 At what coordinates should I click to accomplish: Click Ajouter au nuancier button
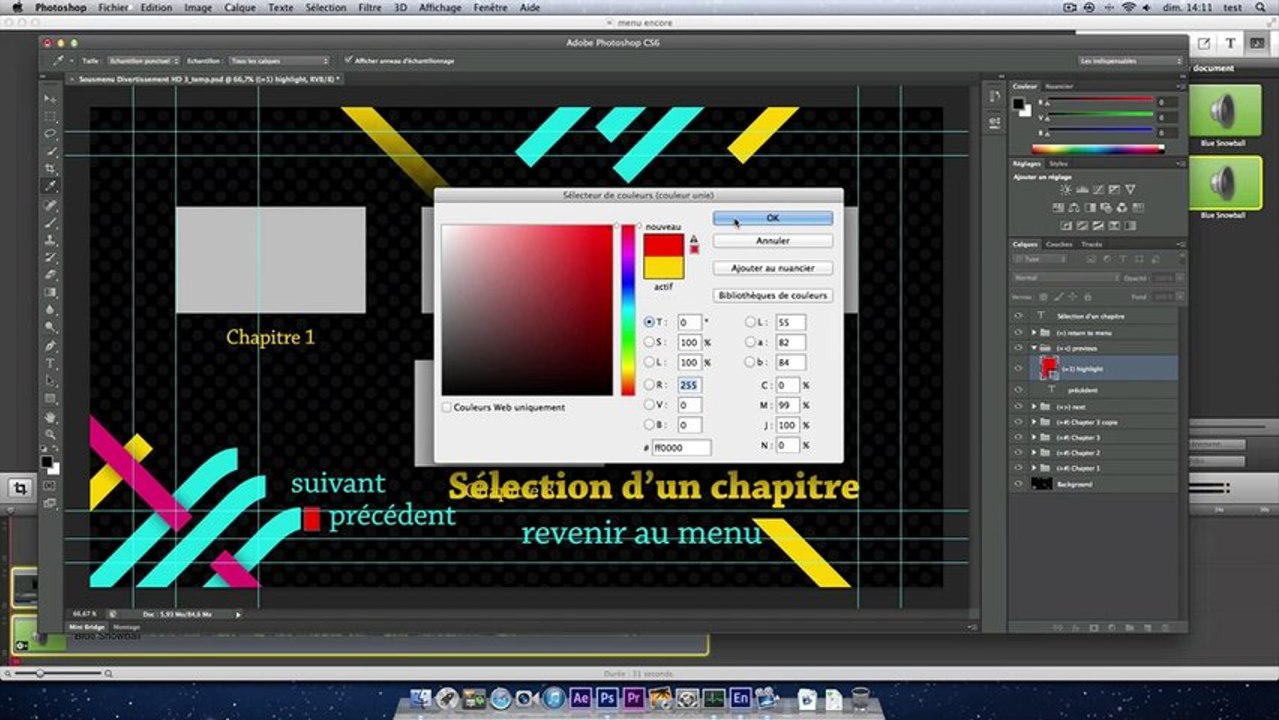click(x=772, y=268)
